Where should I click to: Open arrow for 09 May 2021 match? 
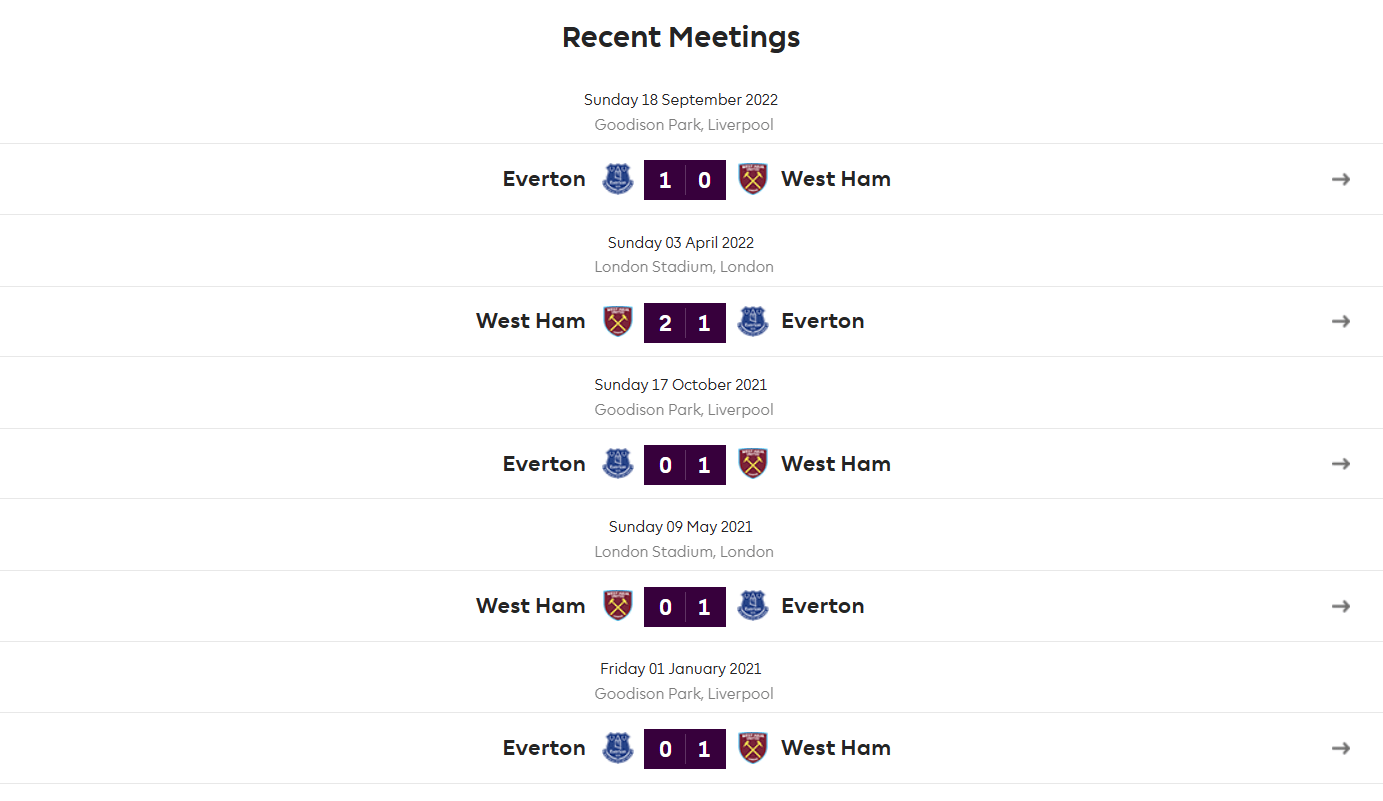click(x=1341, y=606)
